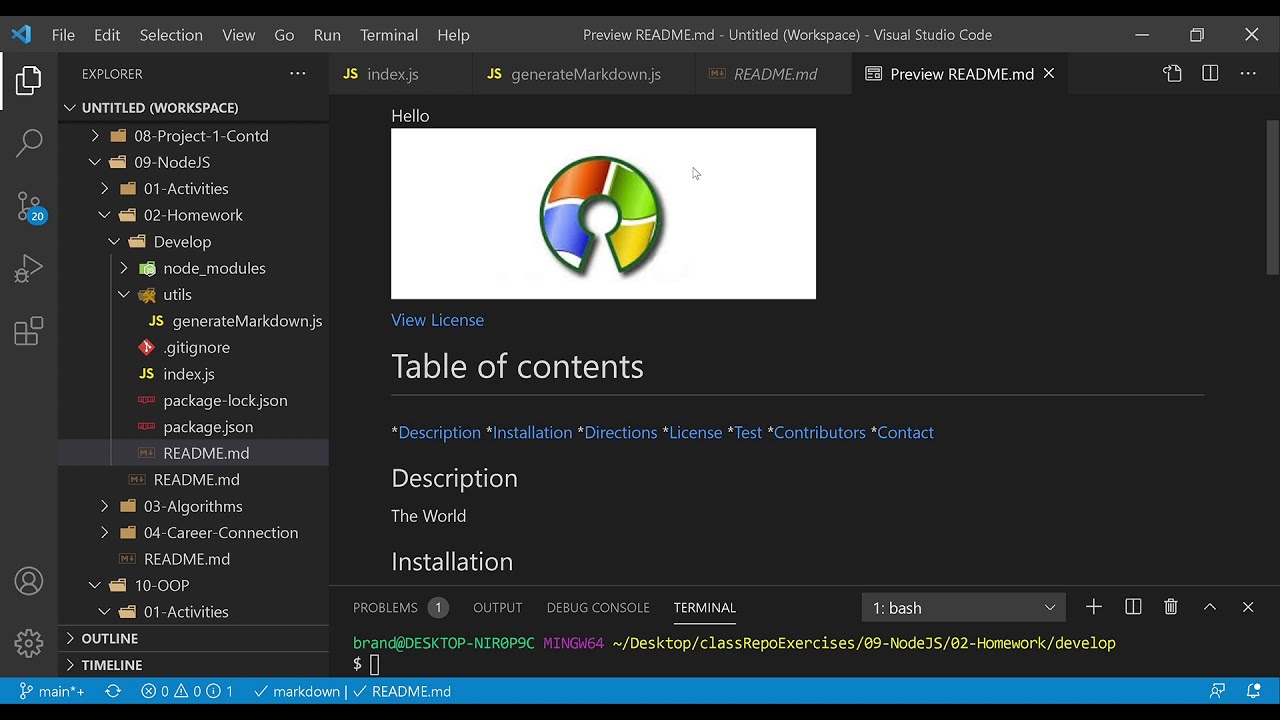Open the Terminal menu

389,35
